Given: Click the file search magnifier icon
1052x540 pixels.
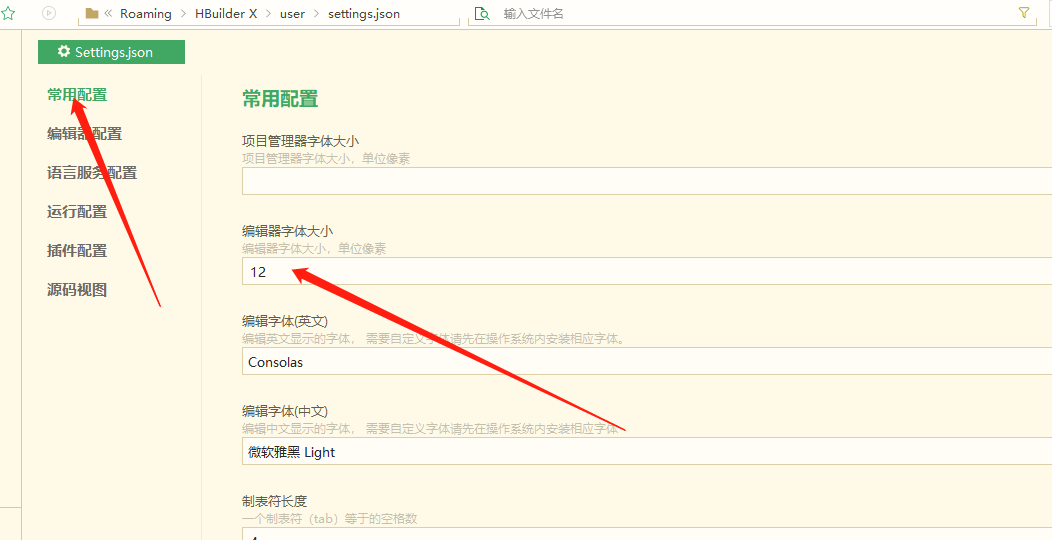Looking at the screenshot, I should (x=482, y=14).
